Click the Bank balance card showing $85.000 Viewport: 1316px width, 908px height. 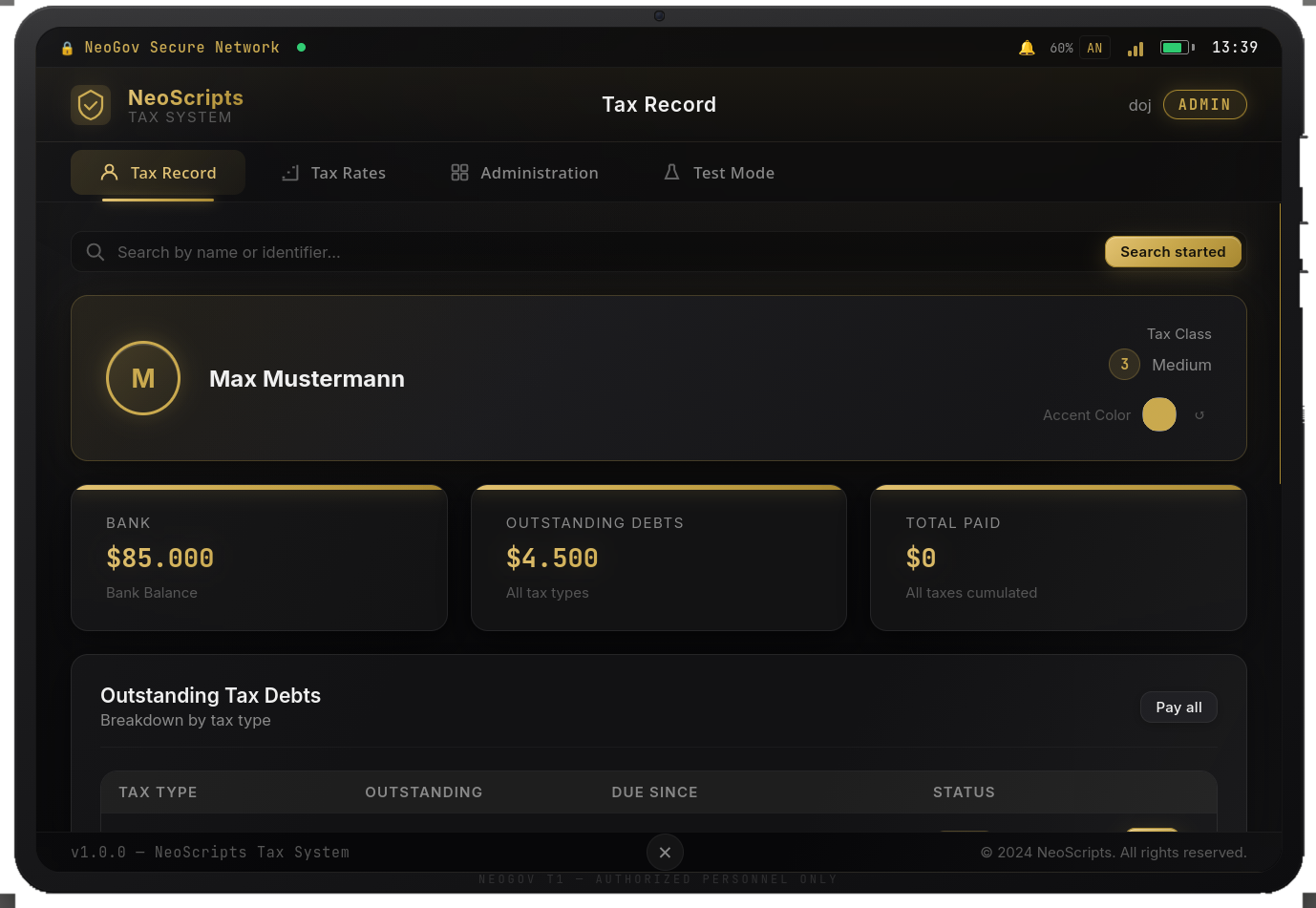[x=259, y=559]
